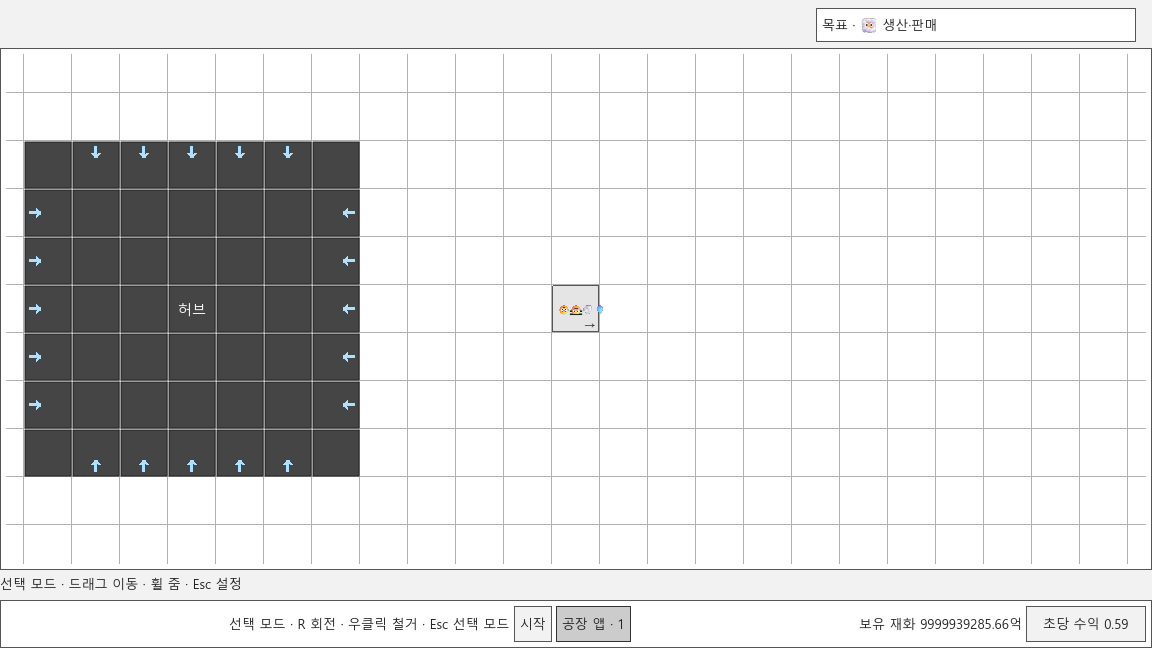Screen dimensions: 1152x648
Task: Click the middle down arrow on the hub's top edge
Action: pyautogui.click(x=192, y=153)
